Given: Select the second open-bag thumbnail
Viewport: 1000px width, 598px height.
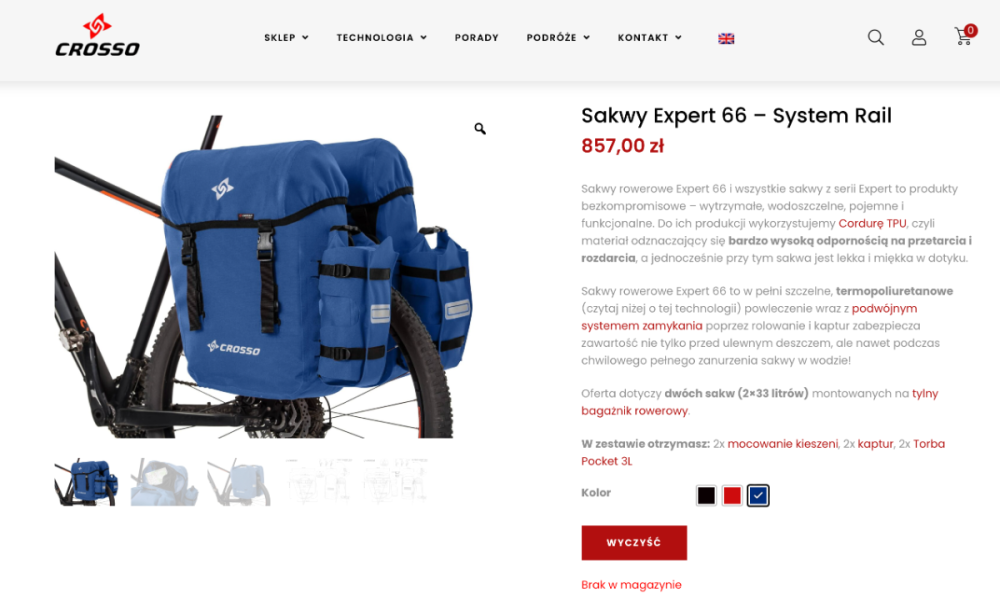Looking at the screenshot, I should pos(164,482).
